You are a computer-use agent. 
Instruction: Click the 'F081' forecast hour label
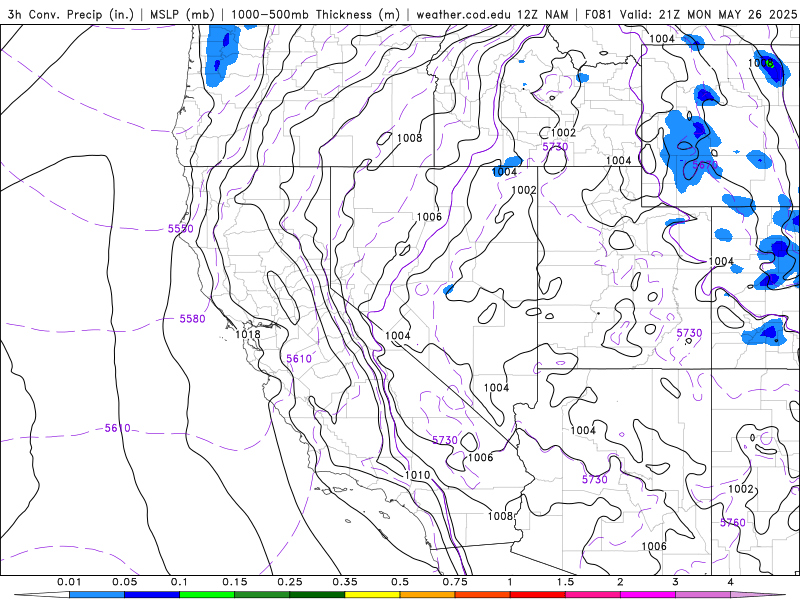coord(599,15)
